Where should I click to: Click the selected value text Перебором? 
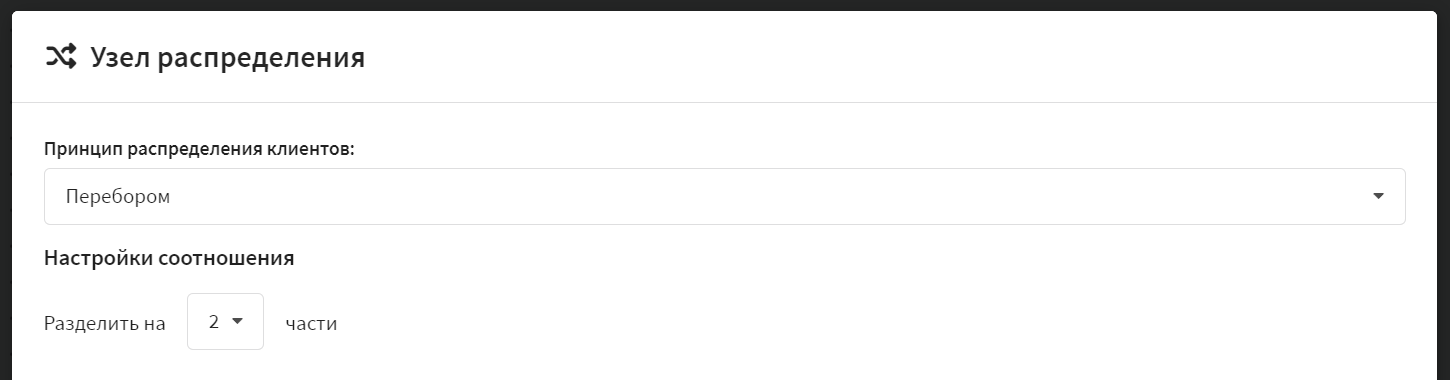[118, 197]
